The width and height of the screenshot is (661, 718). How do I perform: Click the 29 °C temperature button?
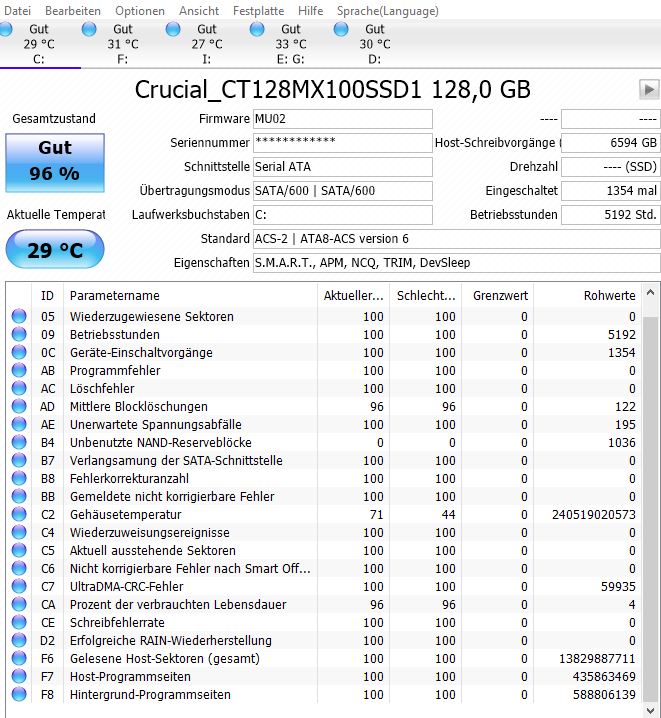(x=55, y=250)
